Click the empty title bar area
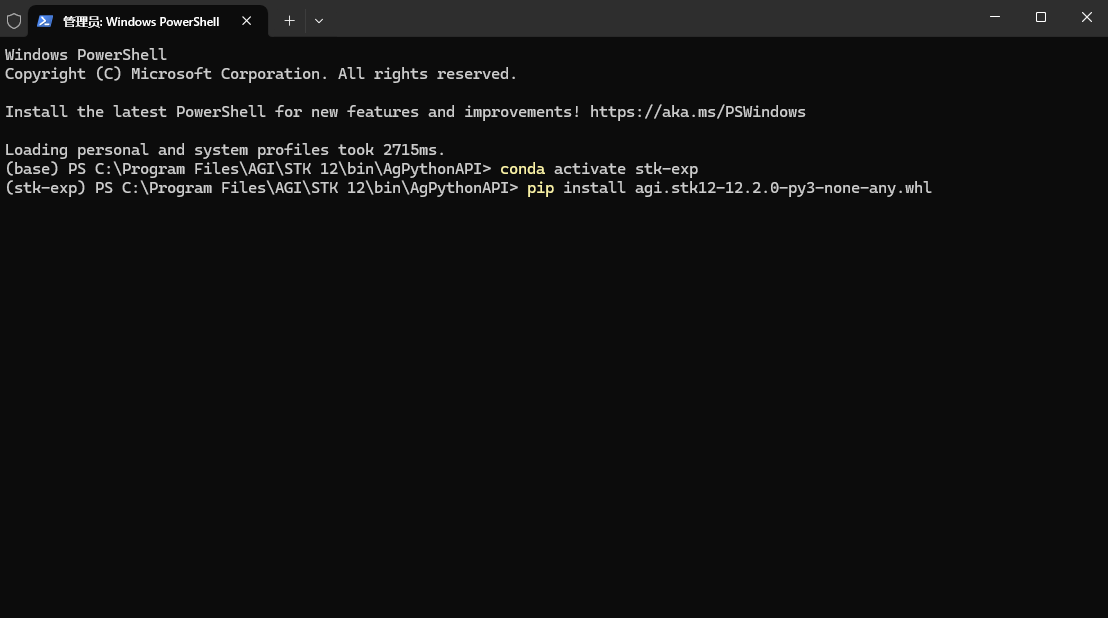Viewport: 1108px width, 618px height. 650,18
